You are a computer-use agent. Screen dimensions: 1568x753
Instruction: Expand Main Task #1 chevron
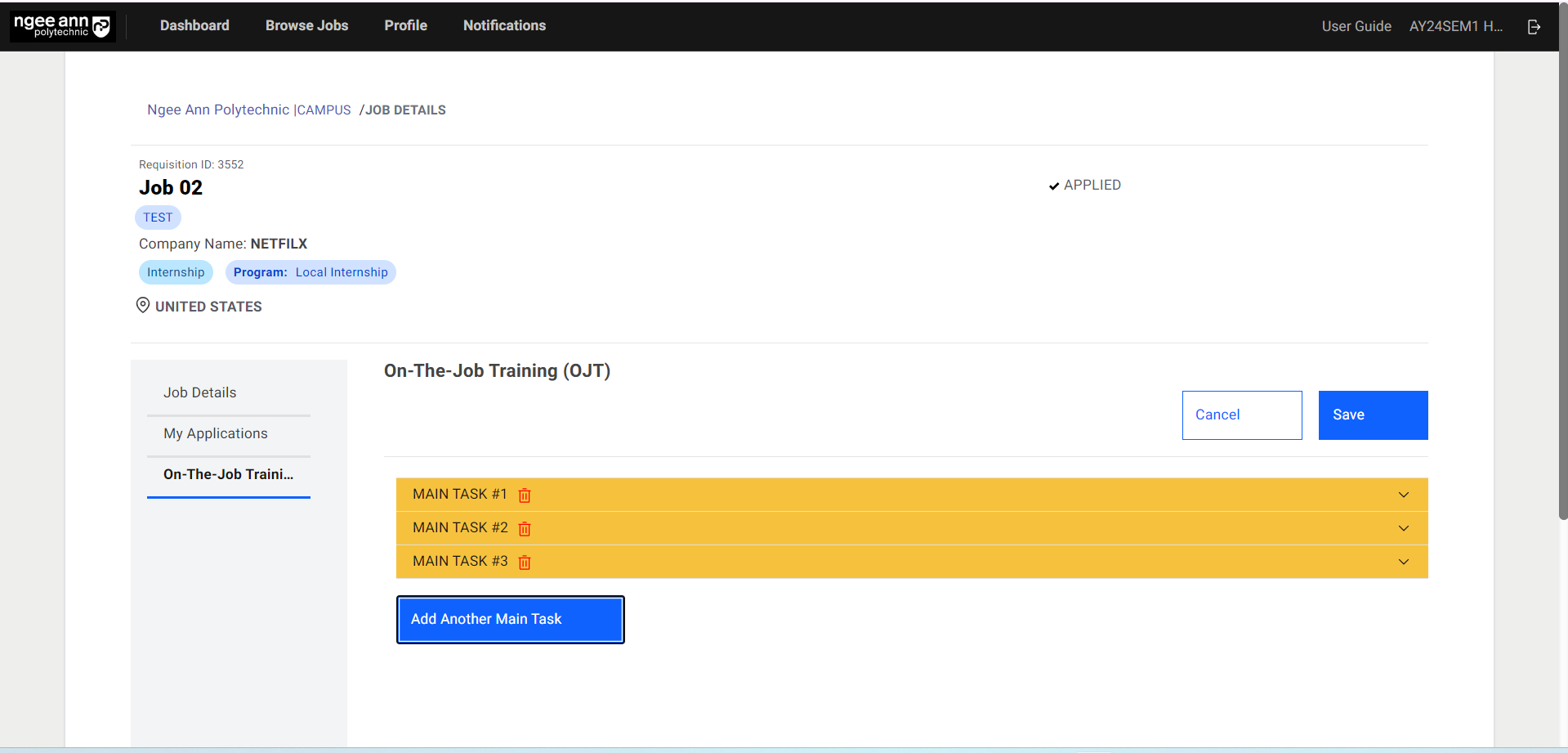(1403, 495)
